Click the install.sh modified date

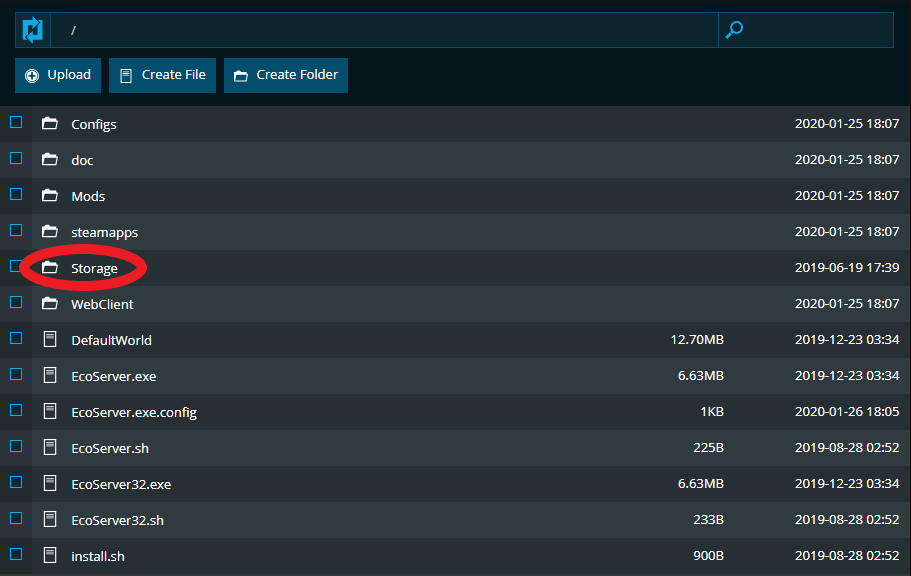click(x=847, y=556)
